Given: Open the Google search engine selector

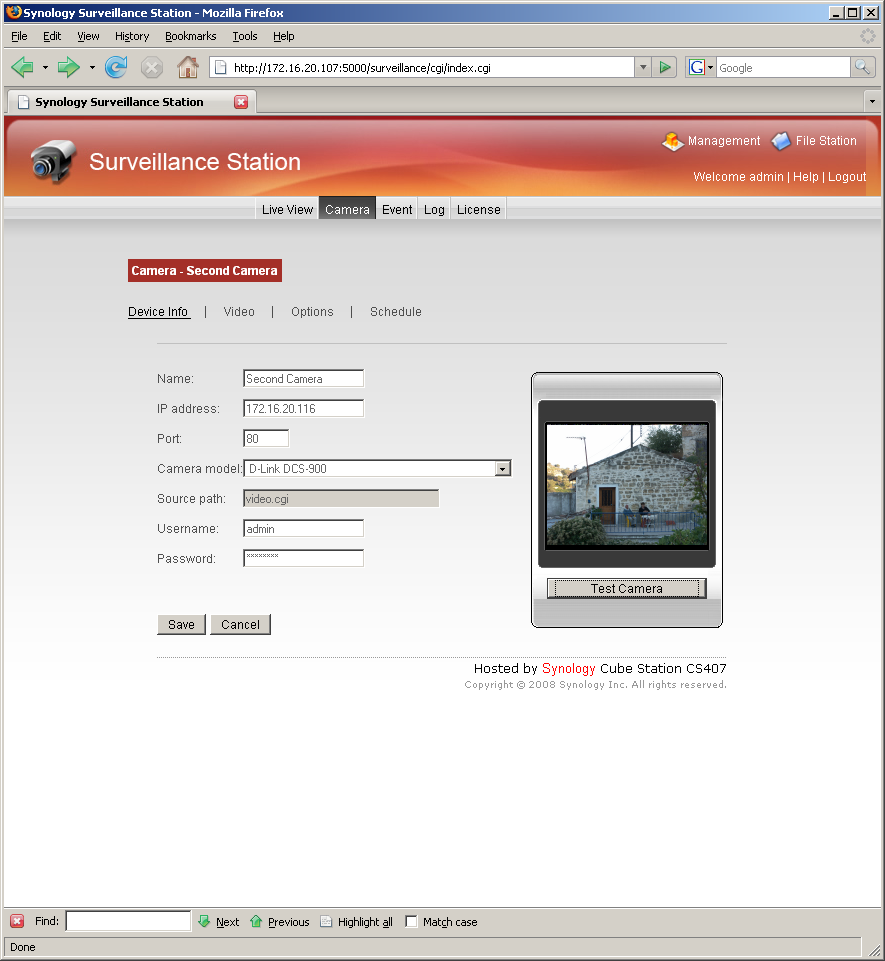Looking at the screenshot, I should 701,67.
